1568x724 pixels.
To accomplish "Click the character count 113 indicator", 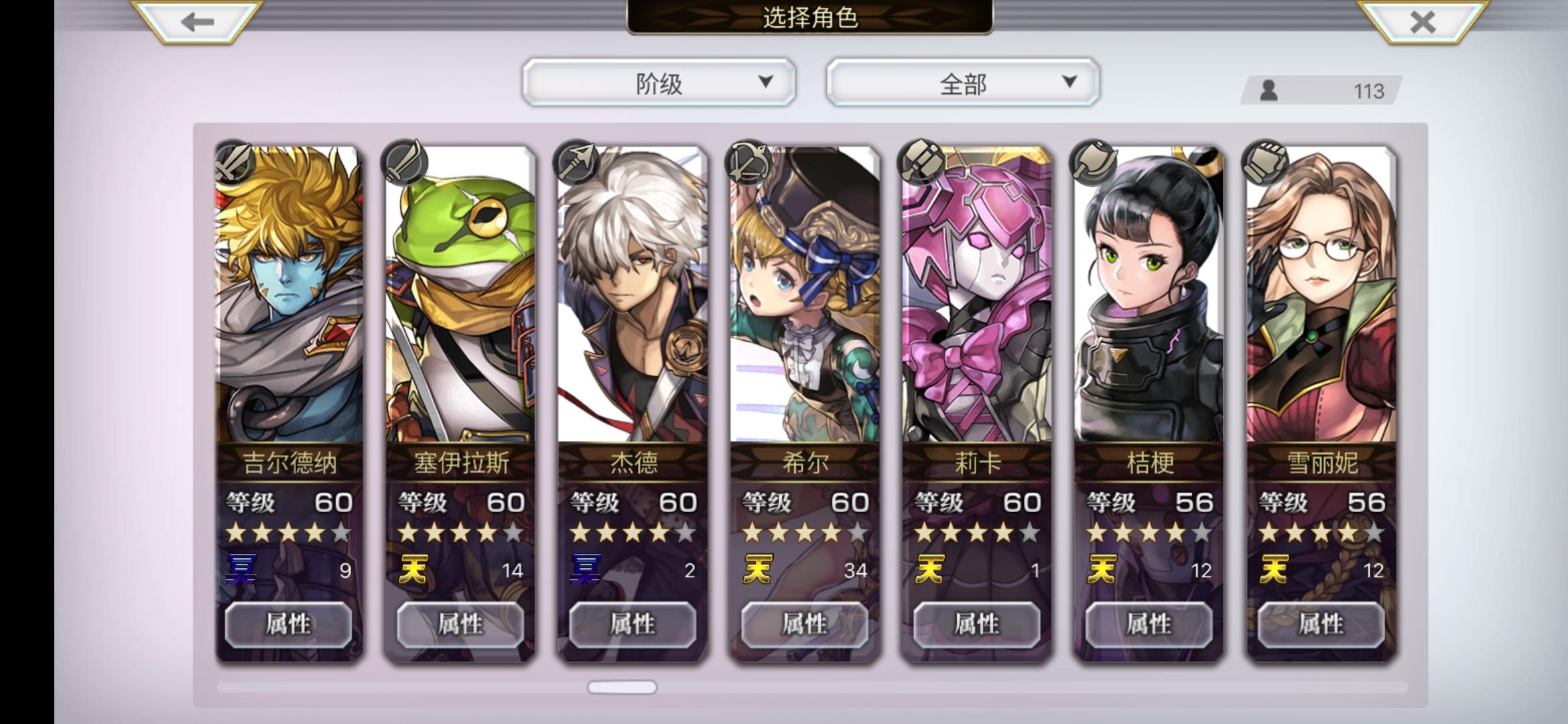I will click(1321, 90).
